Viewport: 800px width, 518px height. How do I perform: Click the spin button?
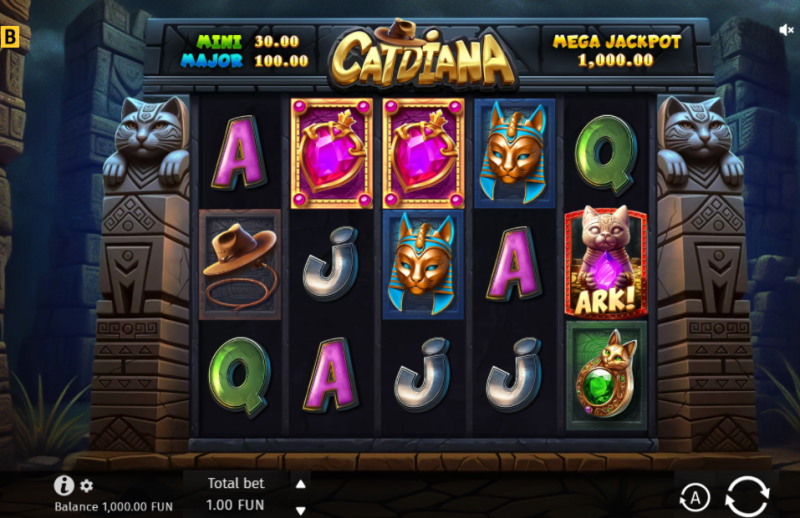[747, 496]
